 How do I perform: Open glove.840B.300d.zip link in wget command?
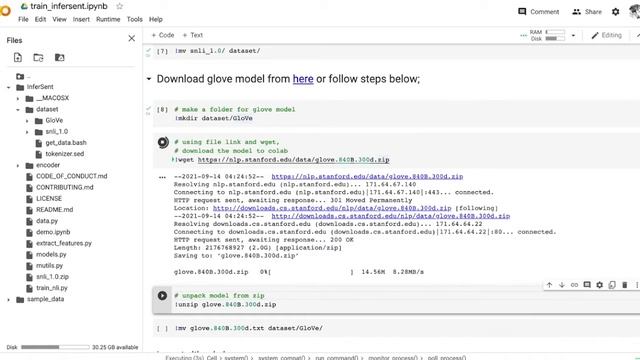click(x=293, y=160)
